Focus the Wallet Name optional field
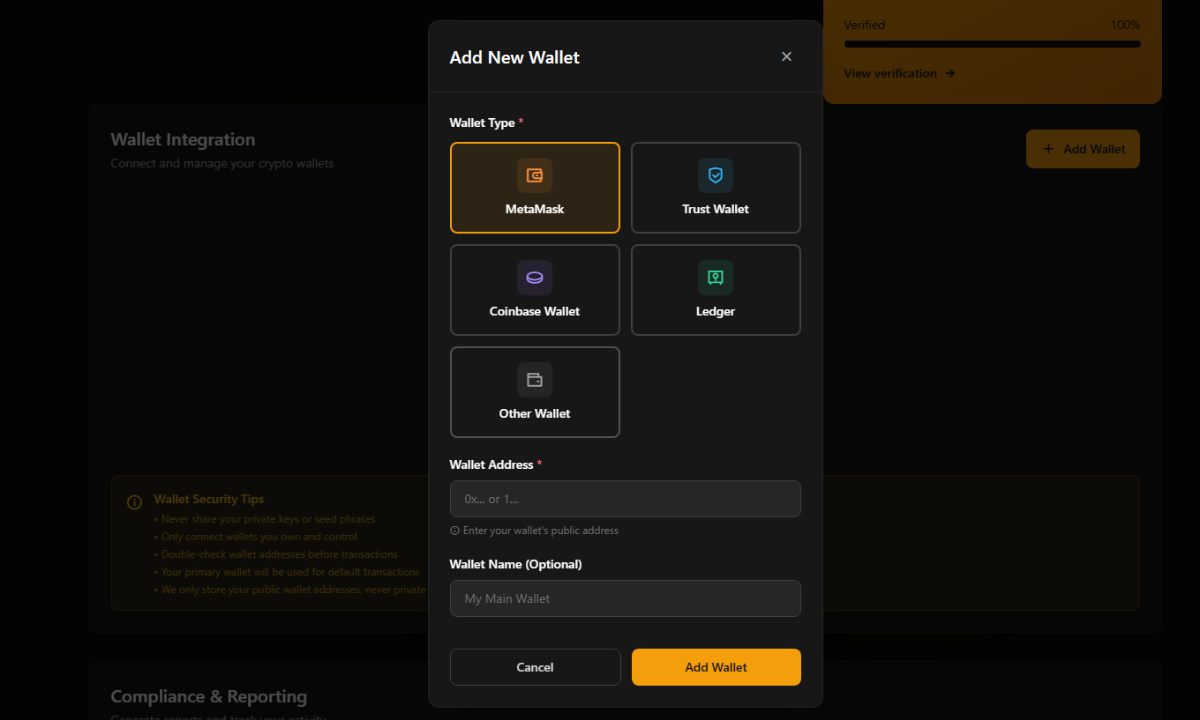The width and height of the screenshot is (1200, 720). coord(625,598)
